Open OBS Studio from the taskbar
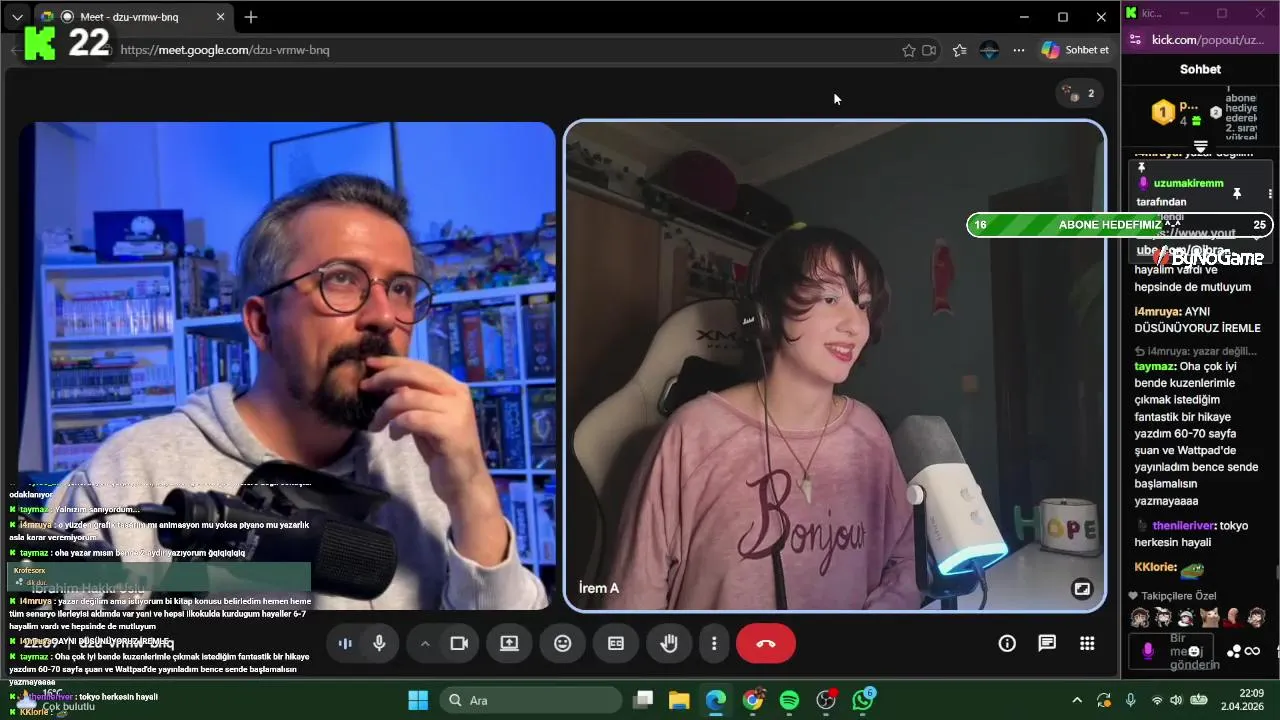The image size is (1280, 720). (x=826, y=700)
